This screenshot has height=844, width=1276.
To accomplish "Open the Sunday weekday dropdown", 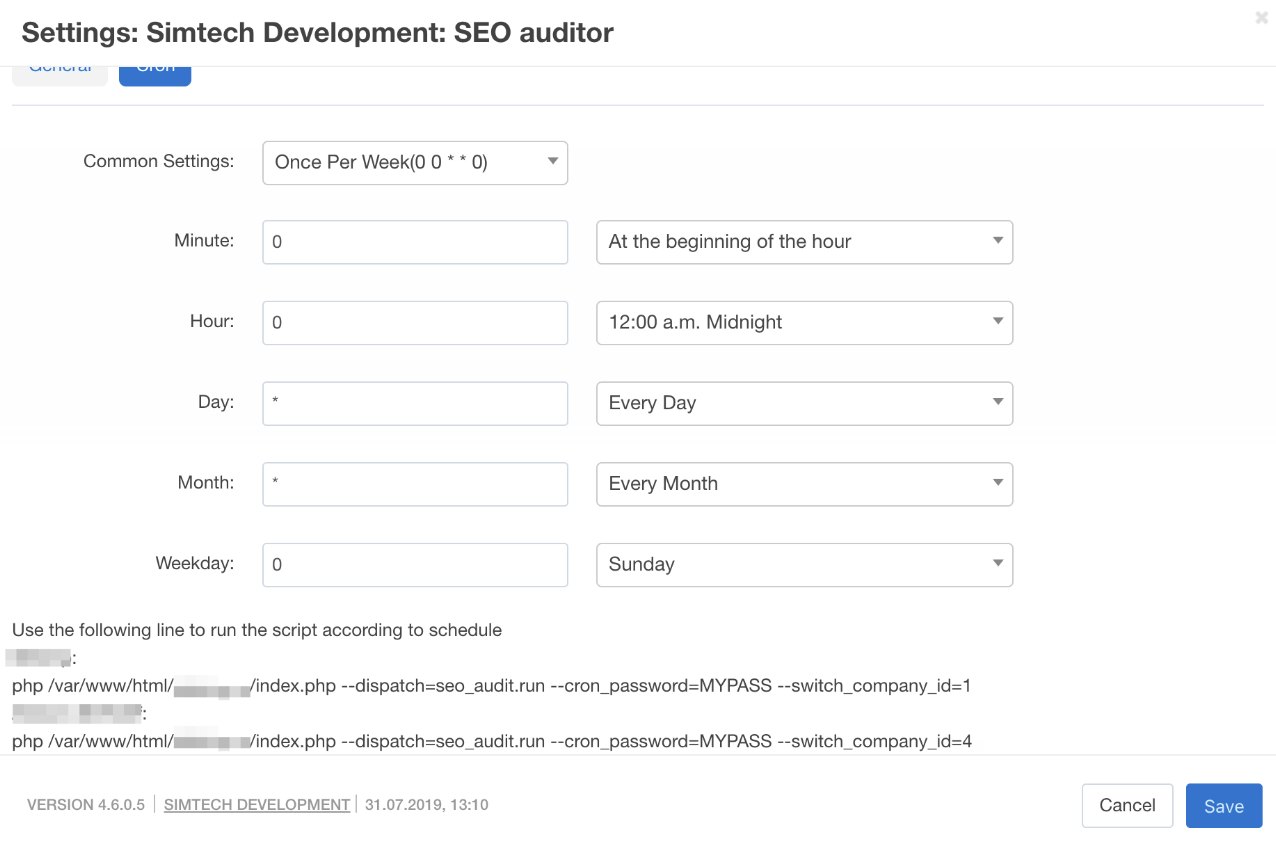I will click(x=804, y=565).
